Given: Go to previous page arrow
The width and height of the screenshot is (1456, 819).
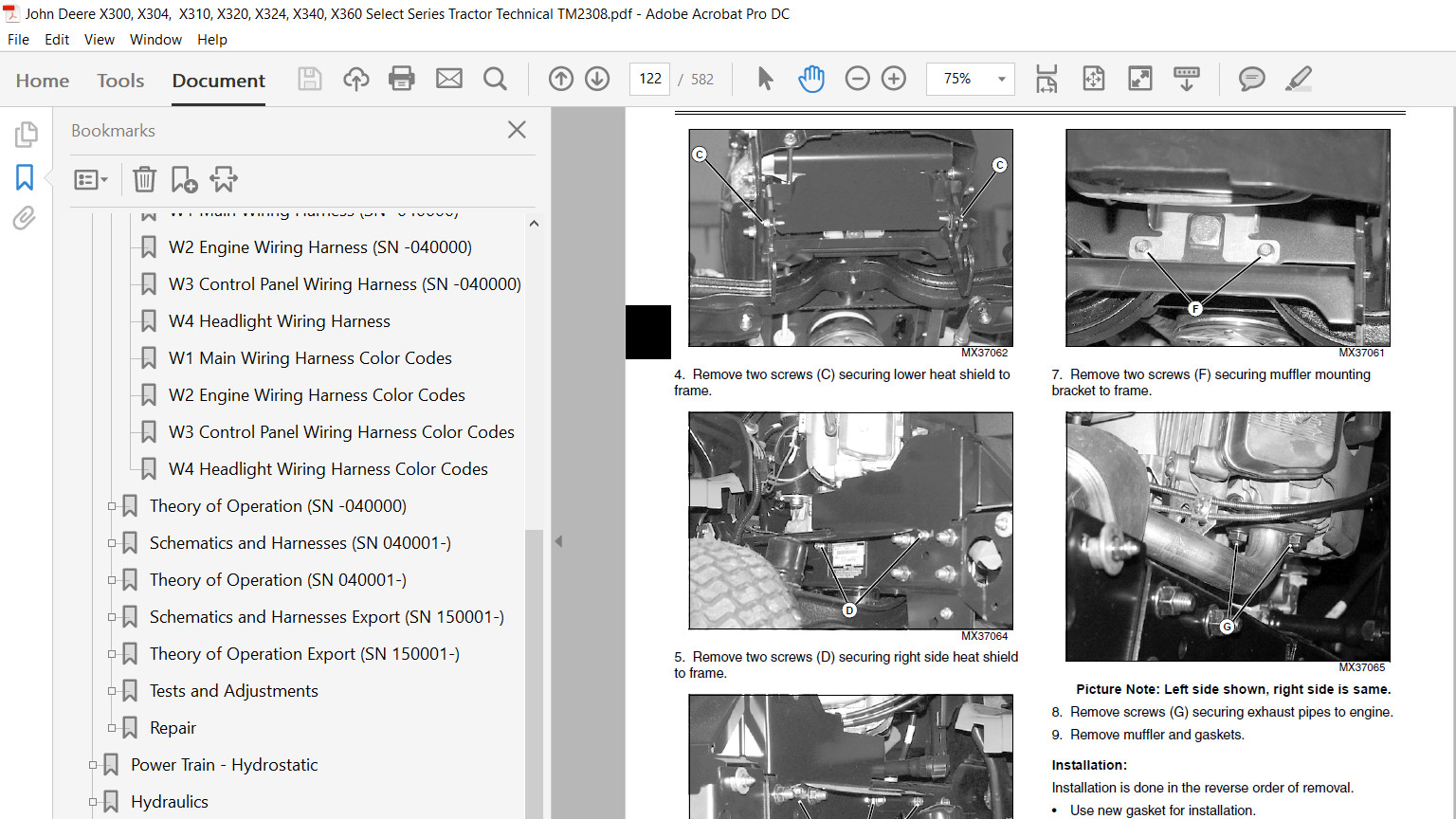Looking at the screenshot, I should pos(561,79).
